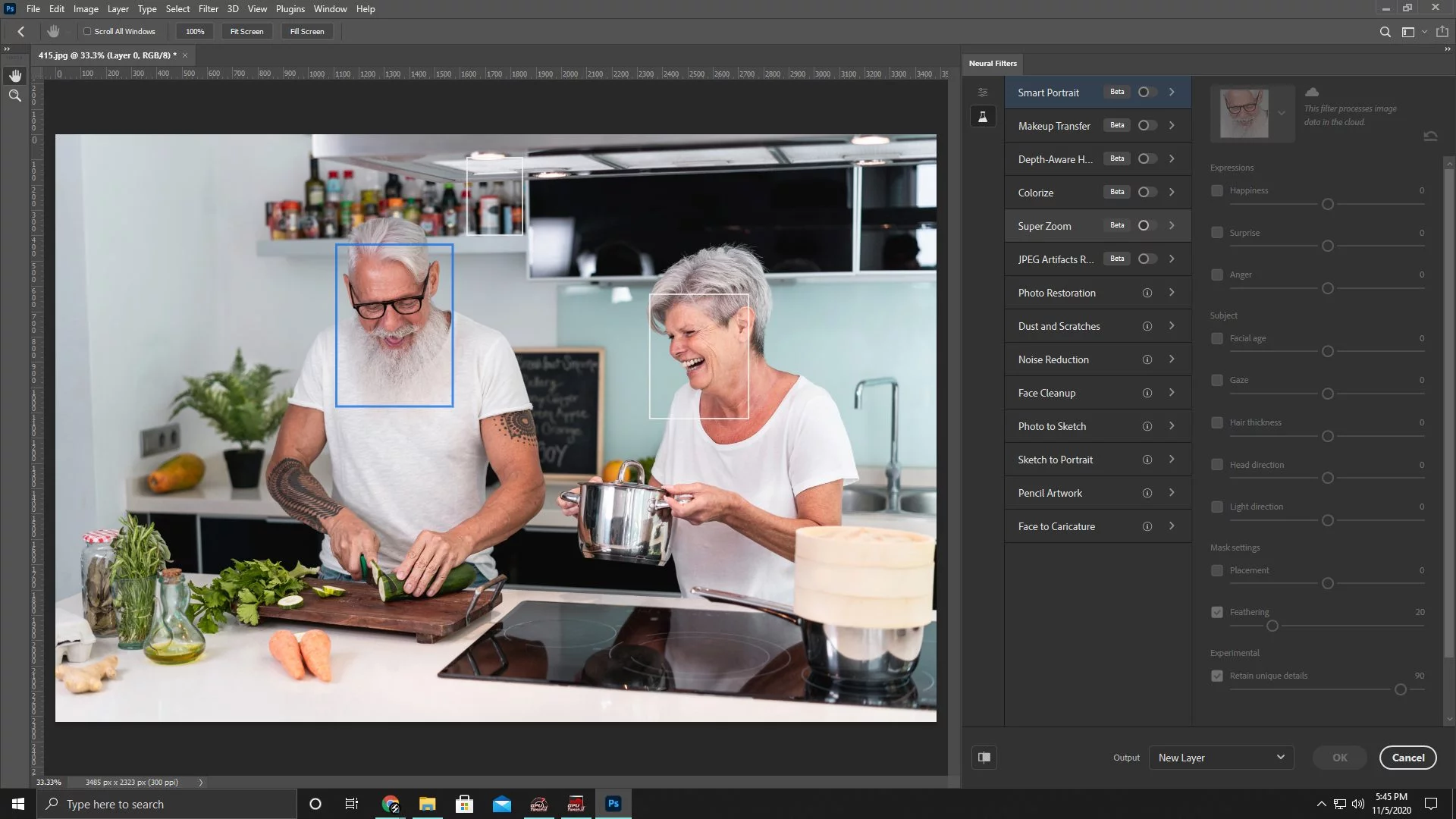The image size is (1456, 819).
Task: Click the Retain unique details slider handle
Action: tap(1401, 690)
